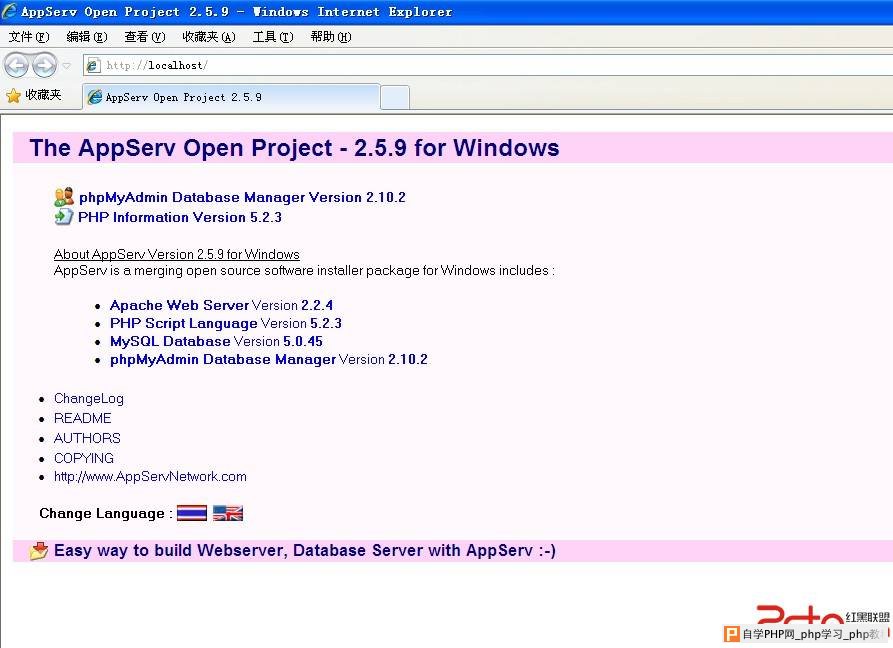Click 收藏夹 favorites button label

pyautogui.click(x=43, y=95)
